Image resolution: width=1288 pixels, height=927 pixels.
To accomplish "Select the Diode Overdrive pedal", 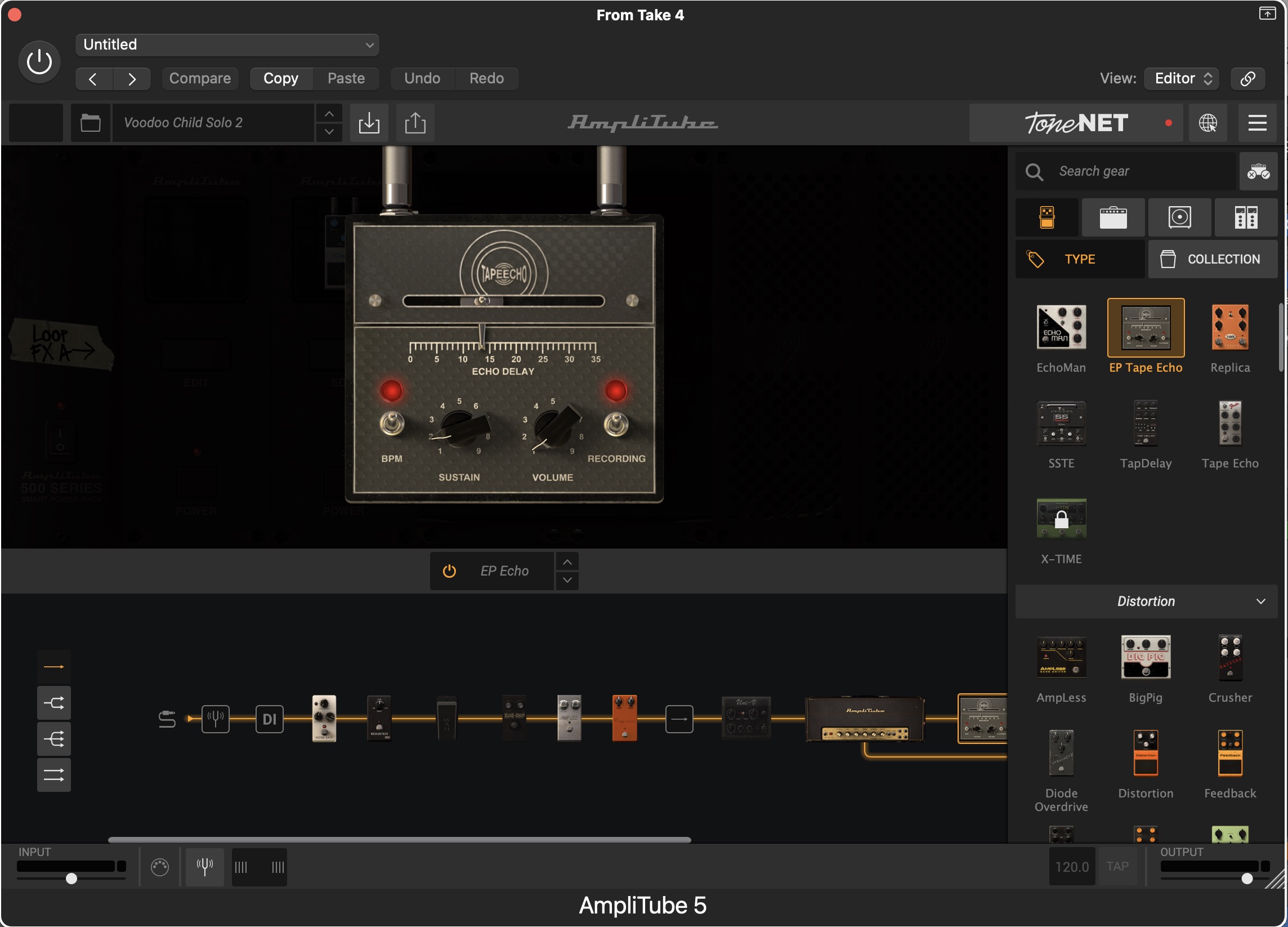I will coord(1061,752).
